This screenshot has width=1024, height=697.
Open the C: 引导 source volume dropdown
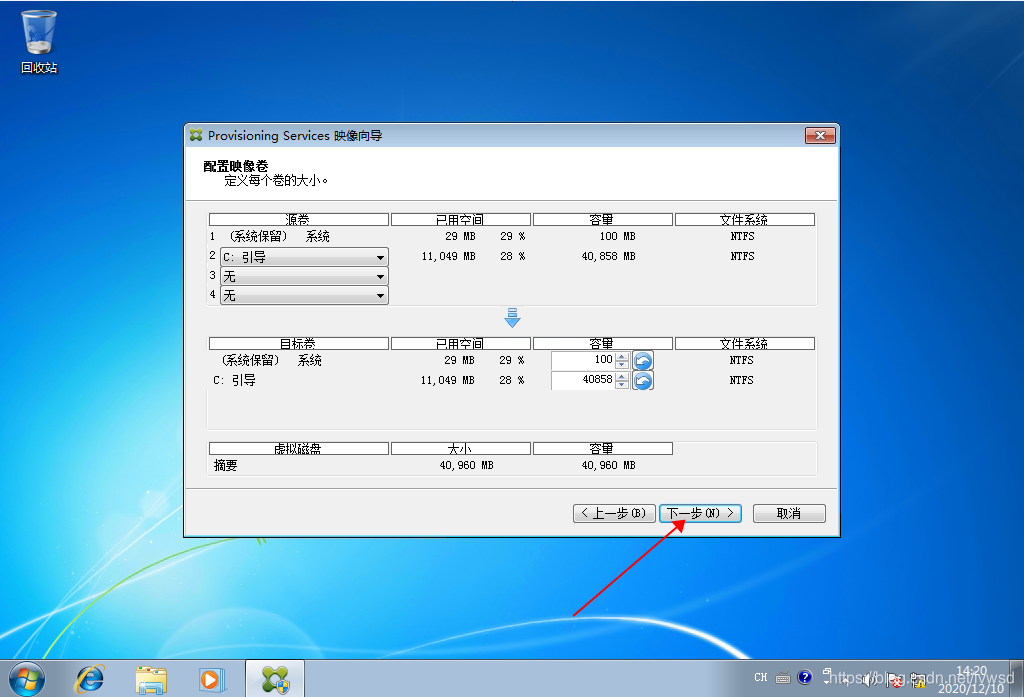tap(378, 257)
